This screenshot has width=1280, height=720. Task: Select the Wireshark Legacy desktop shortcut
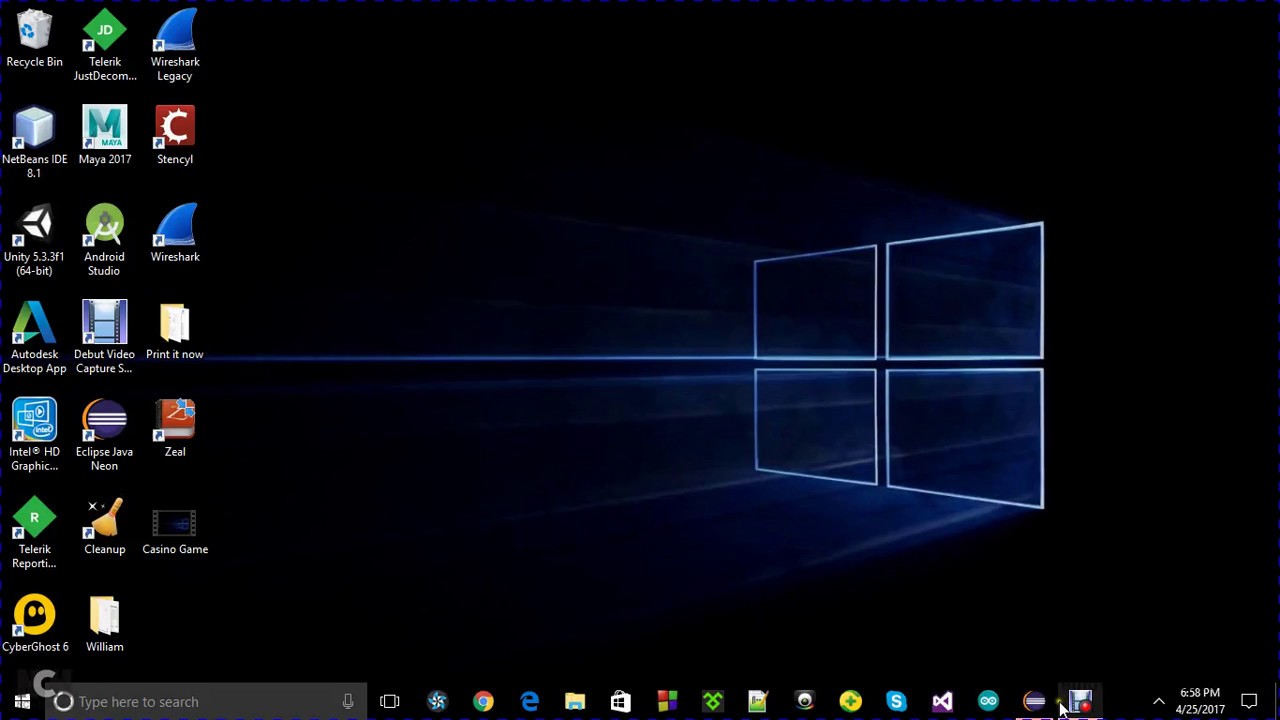175,46
